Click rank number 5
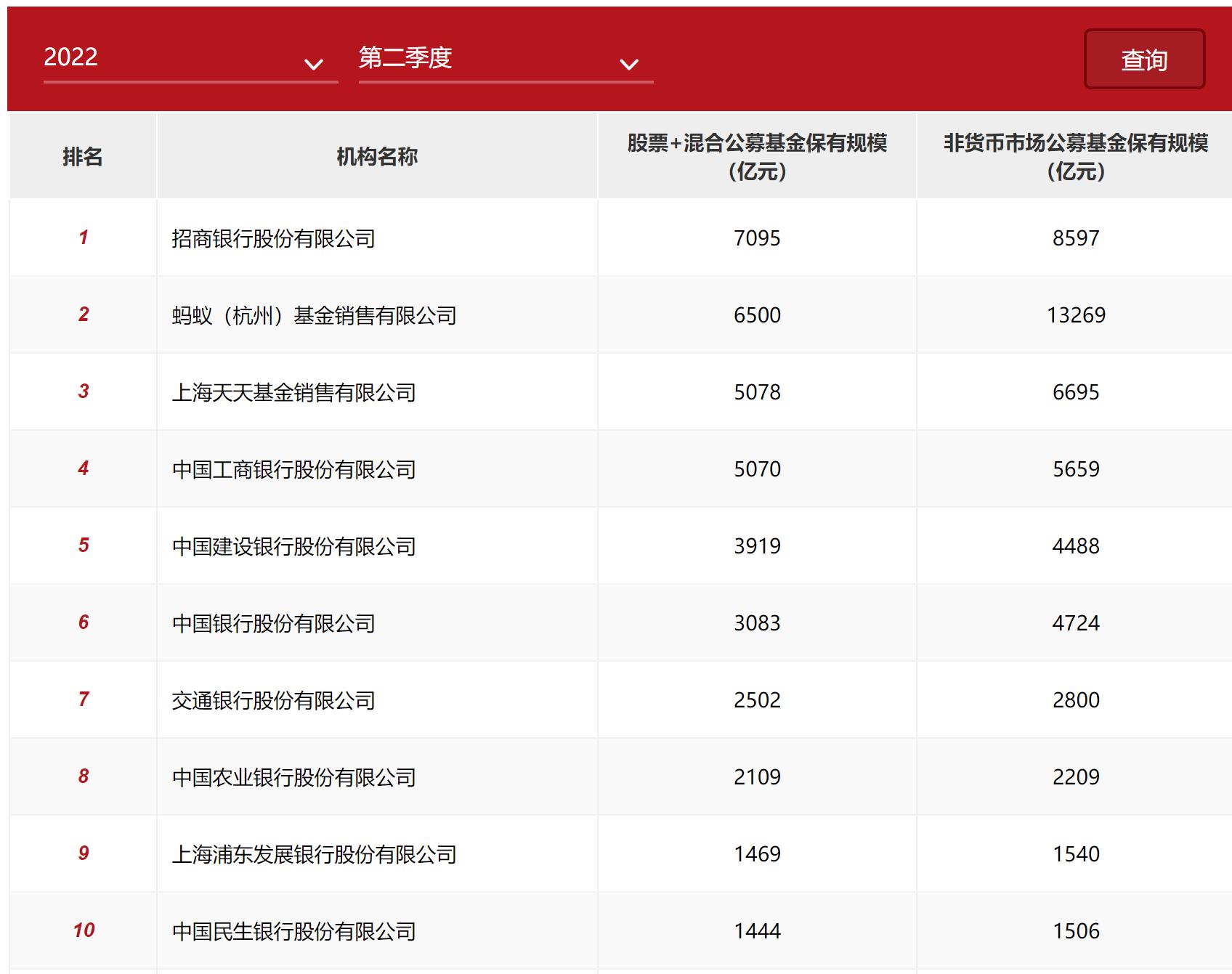The width and height of the screenshot is (1232, 974). pyautogui.click(x=84, y=545)
